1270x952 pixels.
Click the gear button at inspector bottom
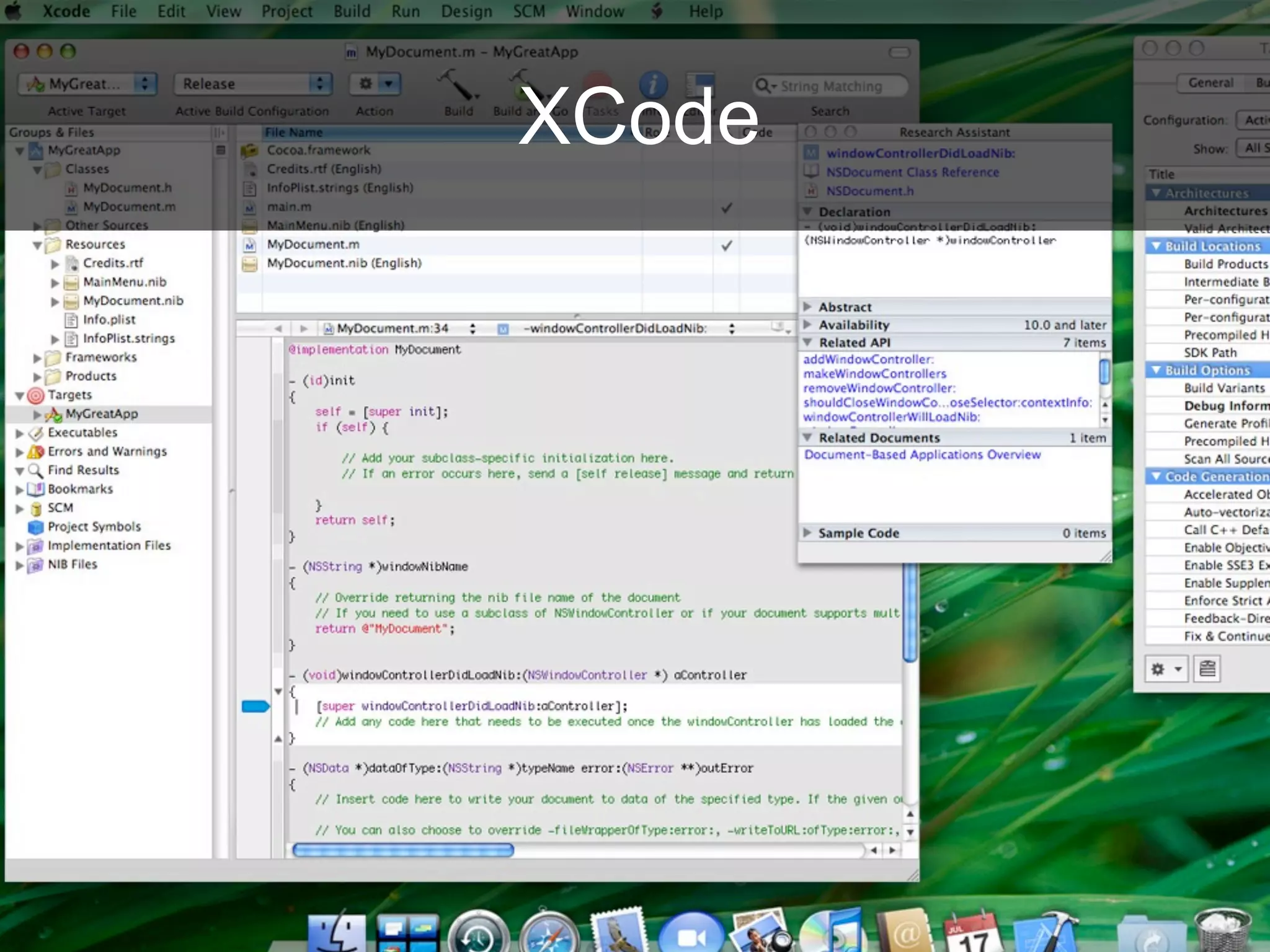click(x=1166, y=669)
